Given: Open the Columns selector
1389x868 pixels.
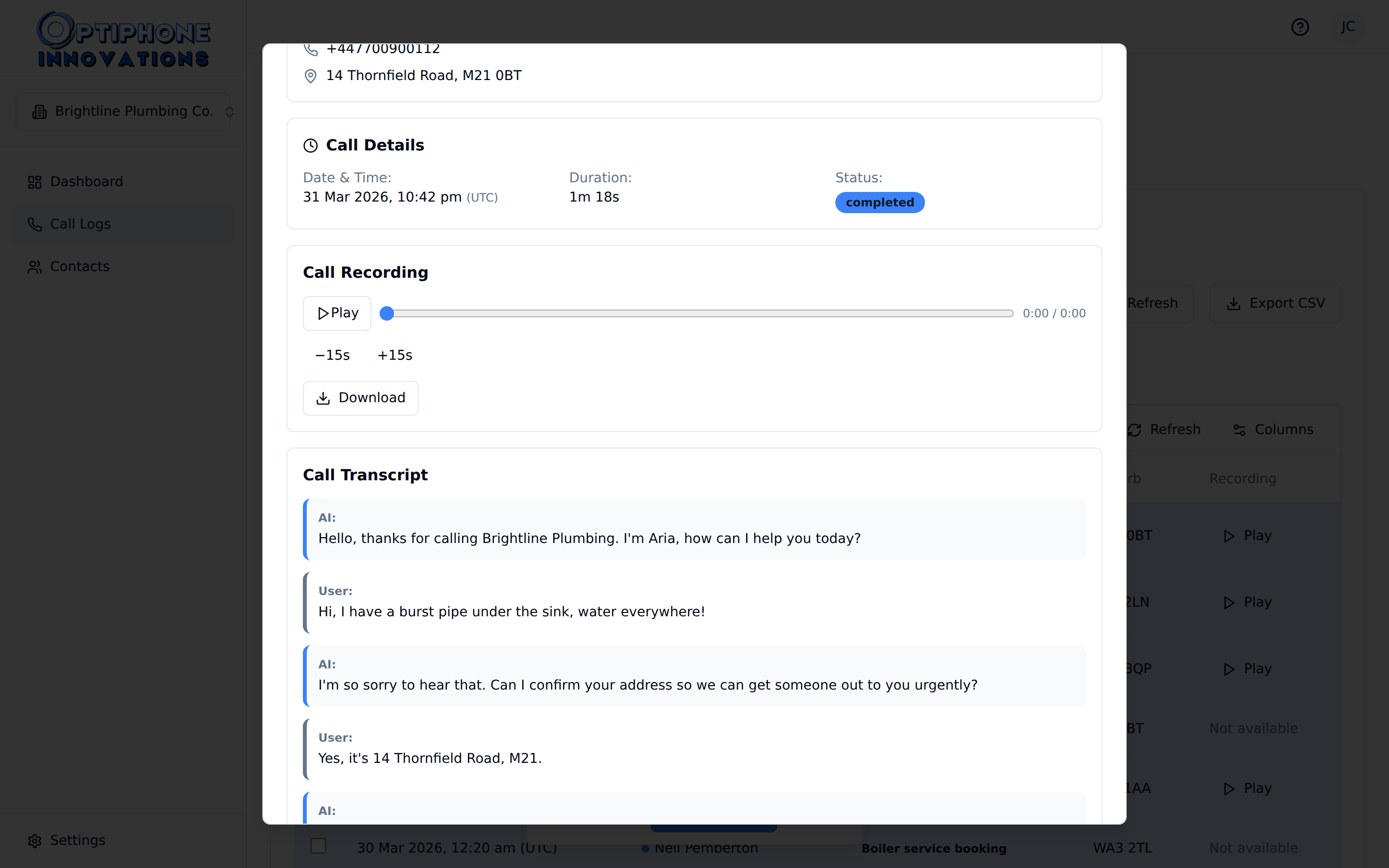Looking at the screenshot, I should (x=1273, y=430).
